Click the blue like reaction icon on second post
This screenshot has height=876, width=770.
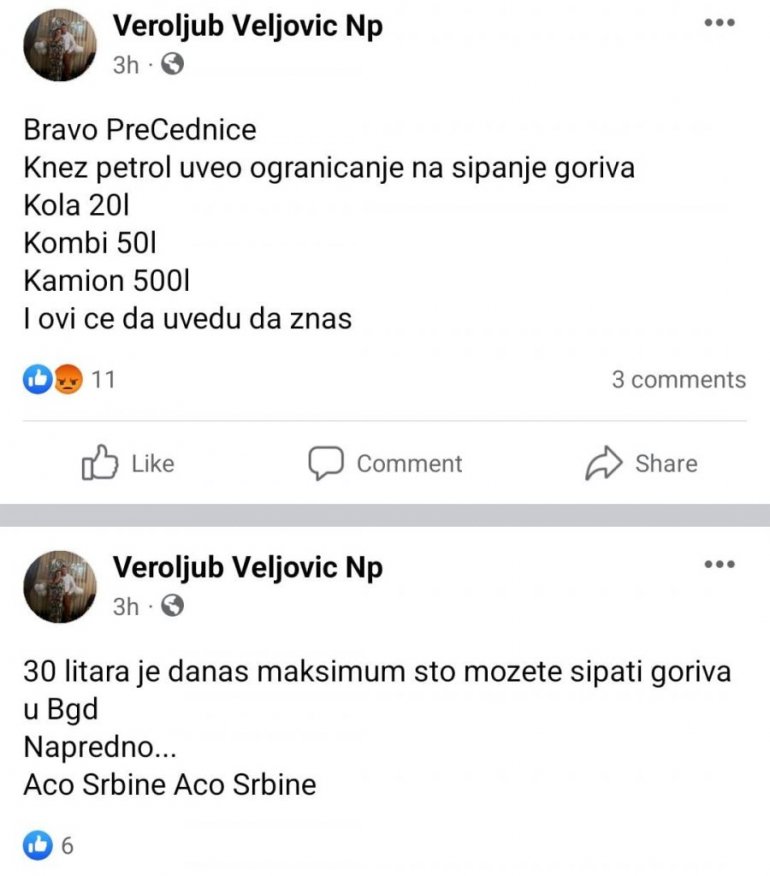37,845
